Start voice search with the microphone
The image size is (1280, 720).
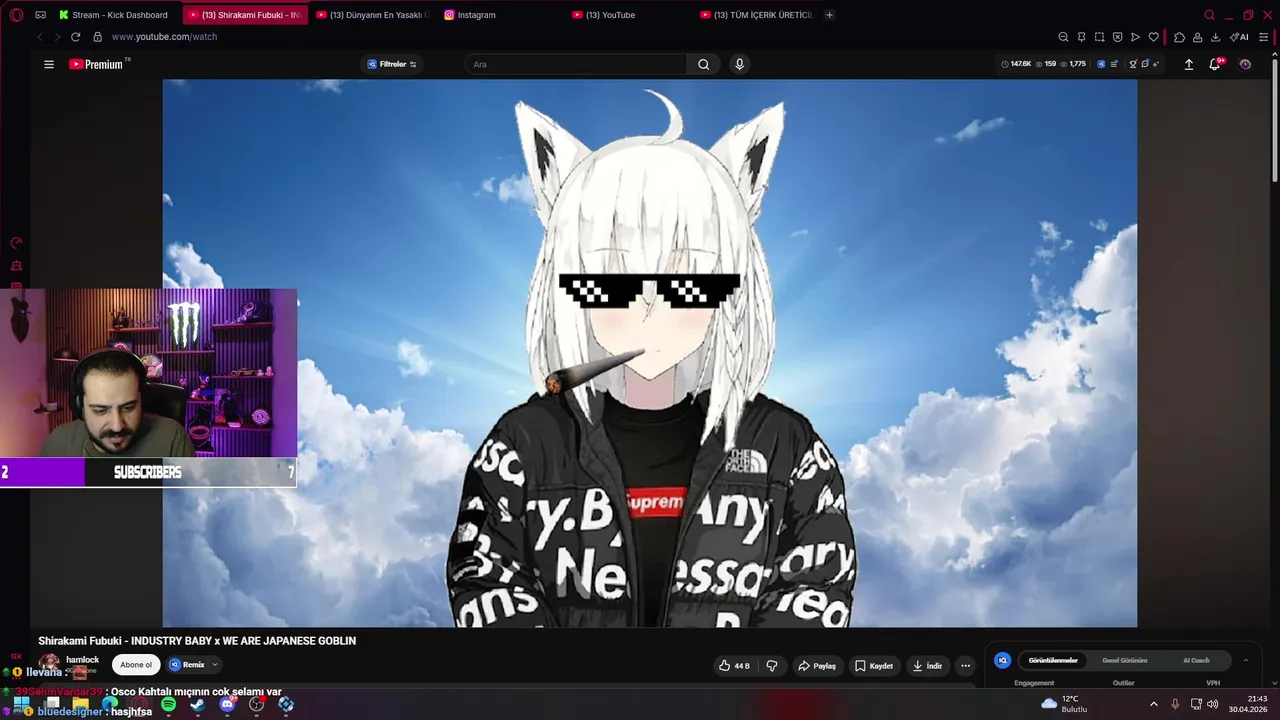click(x=739, y=64)
